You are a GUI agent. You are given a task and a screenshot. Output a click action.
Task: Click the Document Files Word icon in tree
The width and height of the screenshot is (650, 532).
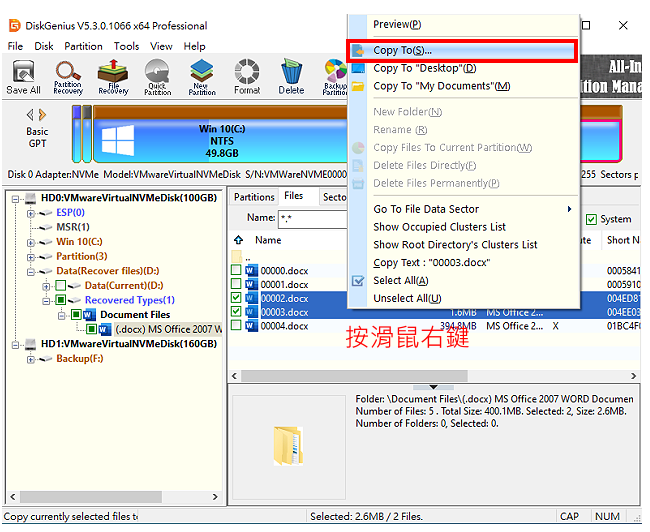[90, 315]
